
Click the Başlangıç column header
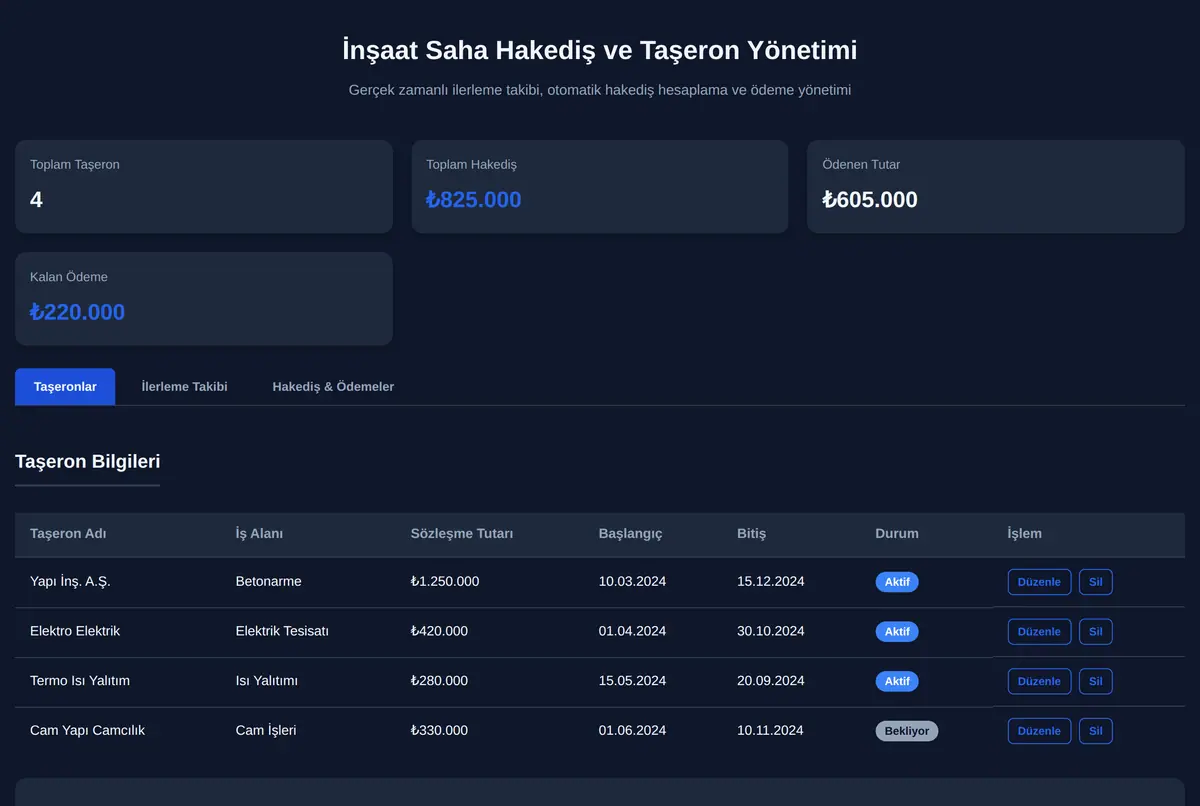point(630,534)
